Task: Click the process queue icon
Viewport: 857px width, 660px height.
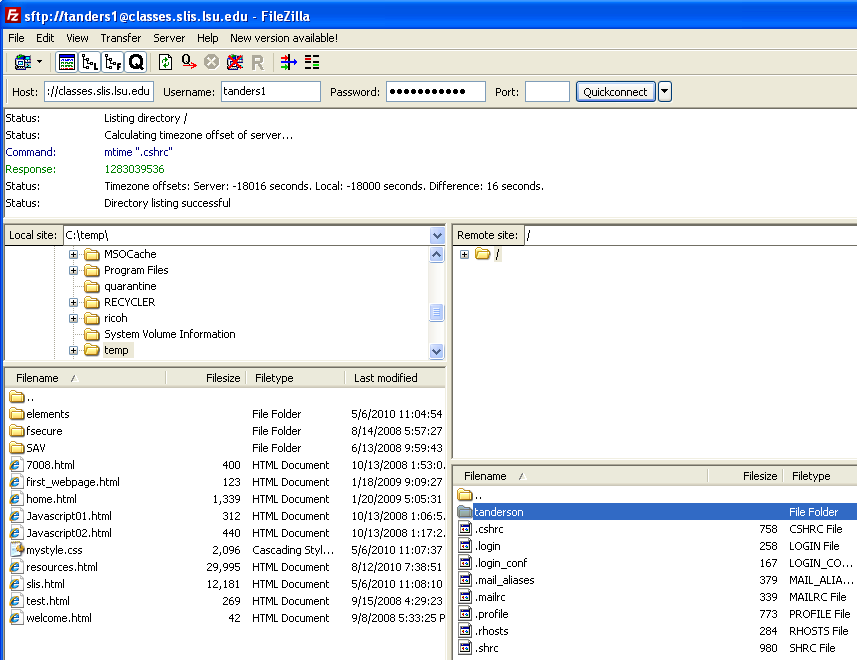Action: point(188,62)
